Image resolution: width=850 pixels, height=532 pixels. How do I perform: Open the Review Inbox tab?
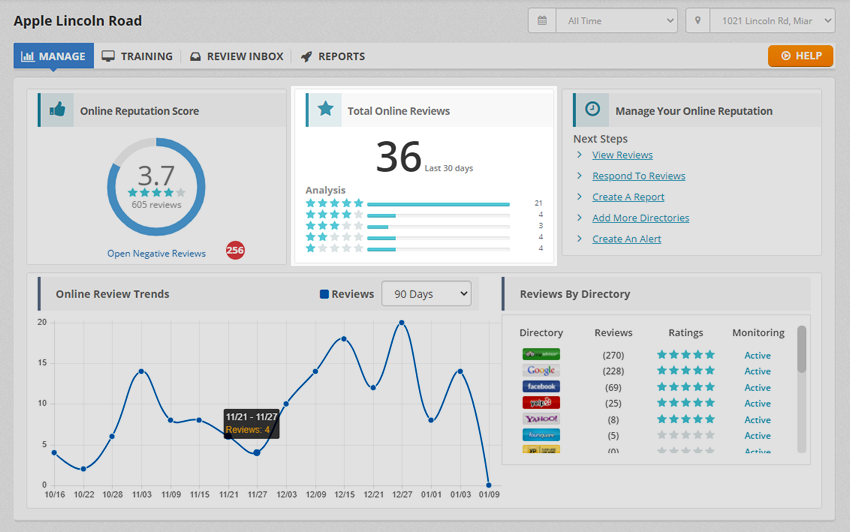[236, 56]
